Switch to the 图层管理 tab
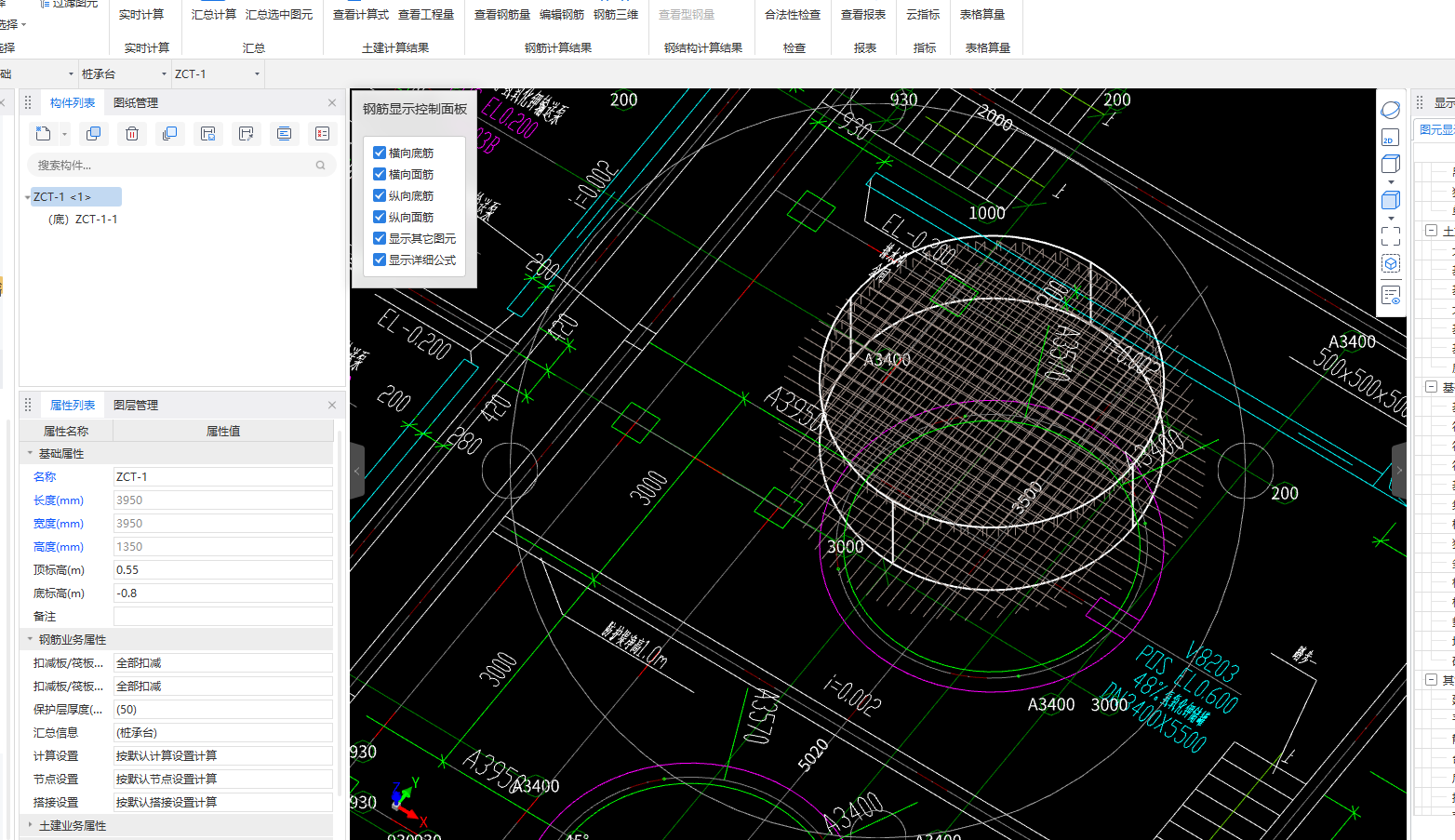Screen dimensions: 1455x840 pos(136,406)
